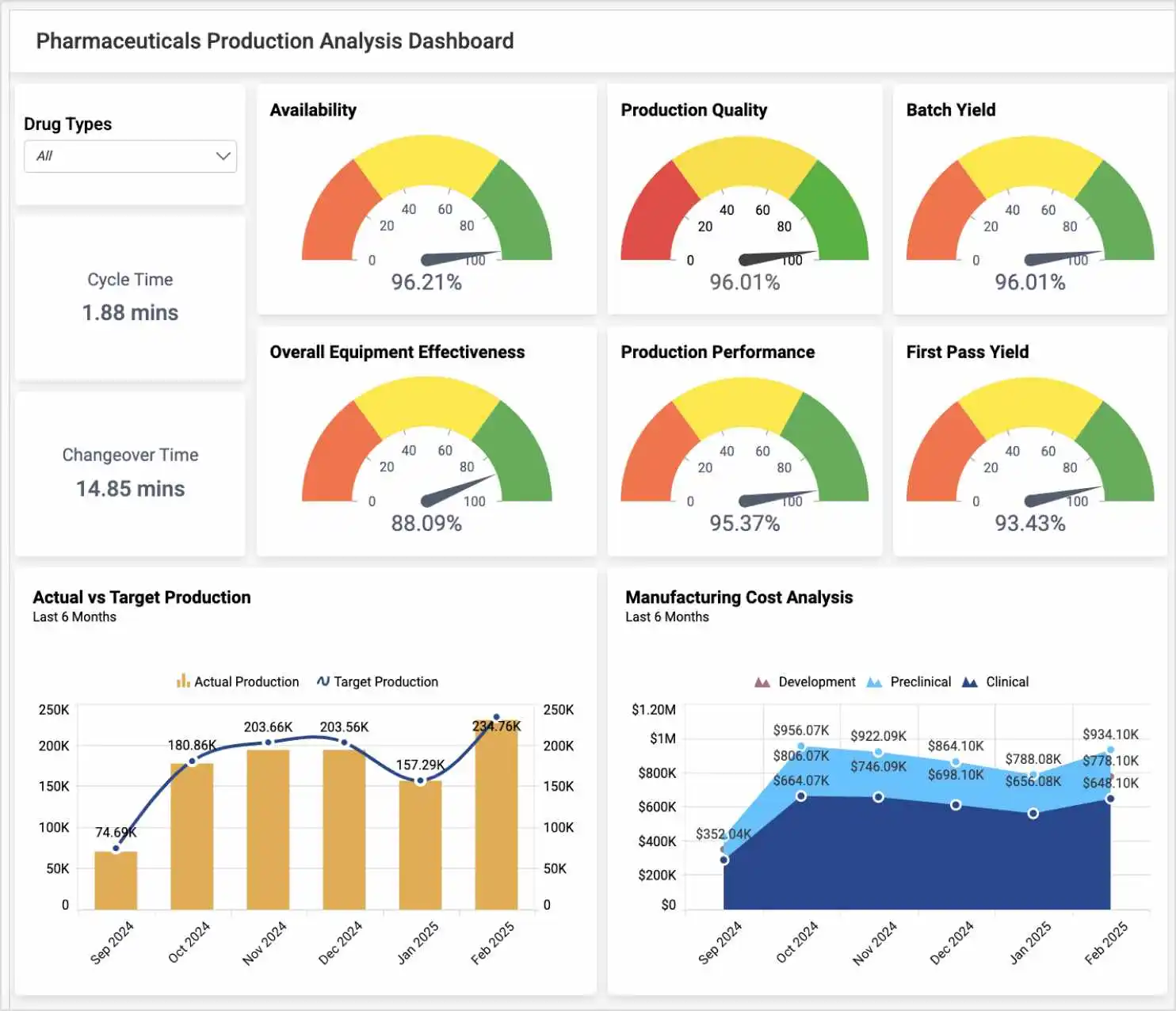Image resolution: width=1176 pixels, height=1011 pixels.
Task: Click the Development triangles legend icon
Action: 762,681
